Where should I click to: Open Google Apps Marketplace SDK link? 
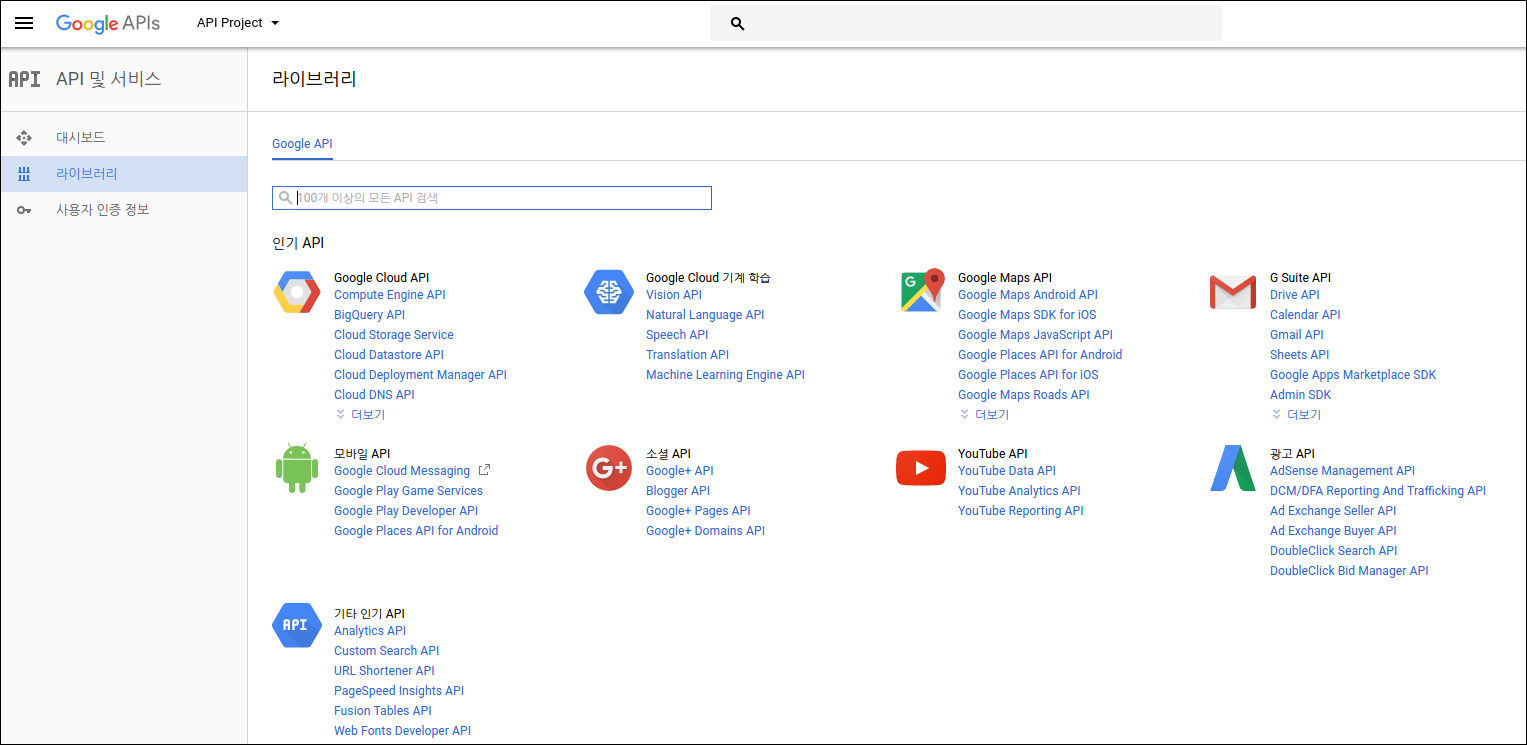click(1353, 375)
